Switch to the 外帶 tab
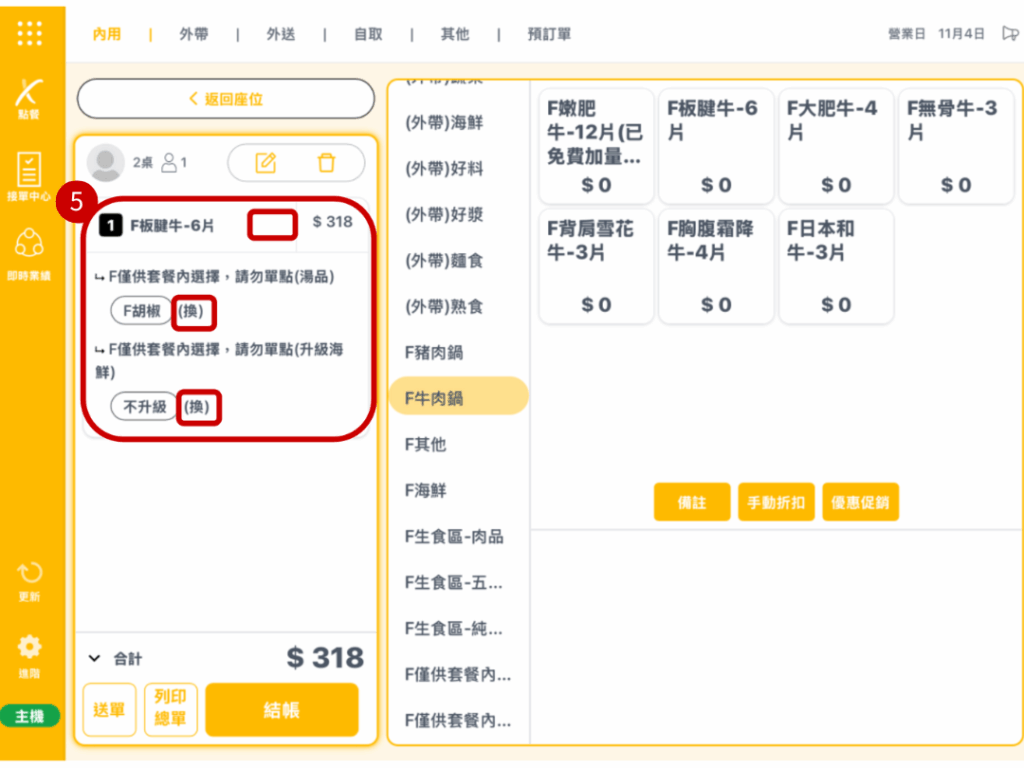1024x768 pixels. pyautogui.click(x=194, y=34)
